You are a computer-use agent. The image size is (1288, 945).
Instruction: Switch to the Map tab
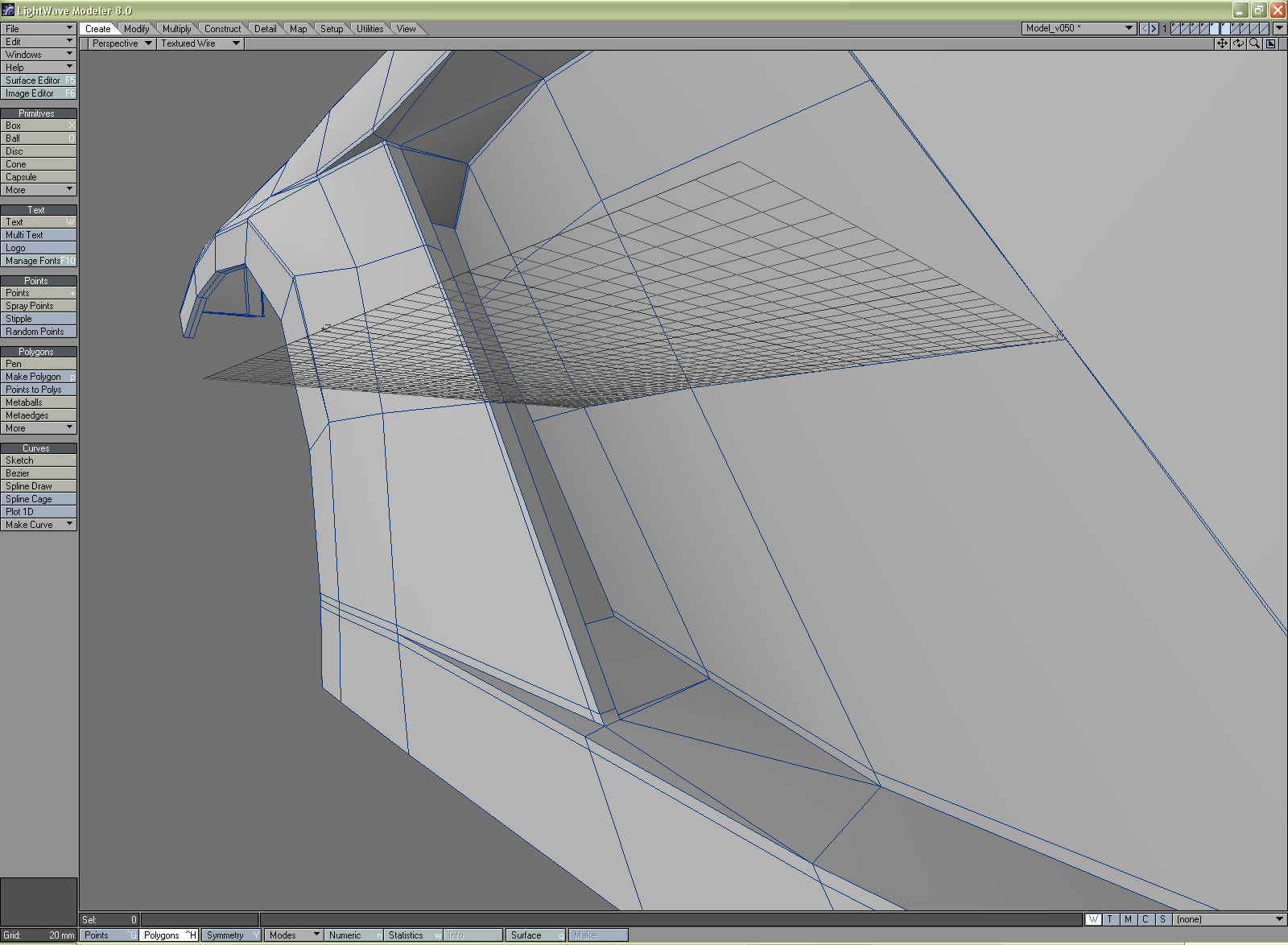[x=298, y=29]
